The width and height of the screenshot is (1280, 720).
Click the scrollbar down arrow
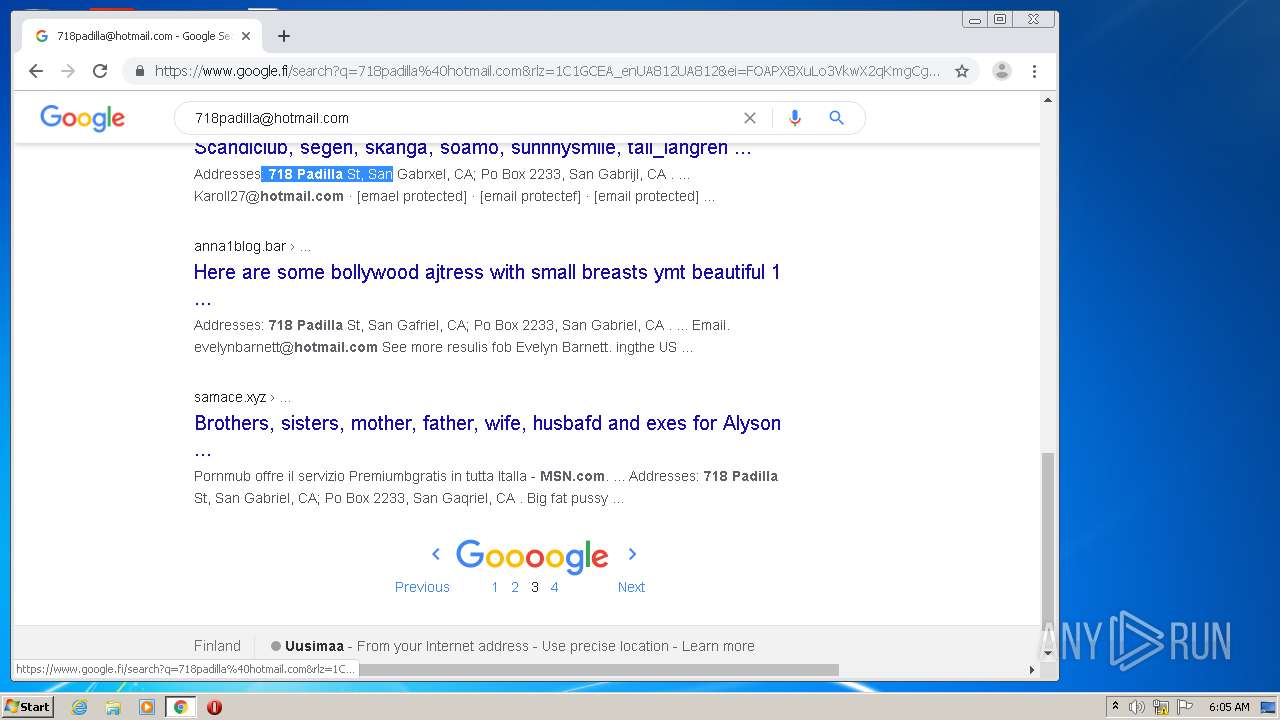click(x=1048, y=653)
